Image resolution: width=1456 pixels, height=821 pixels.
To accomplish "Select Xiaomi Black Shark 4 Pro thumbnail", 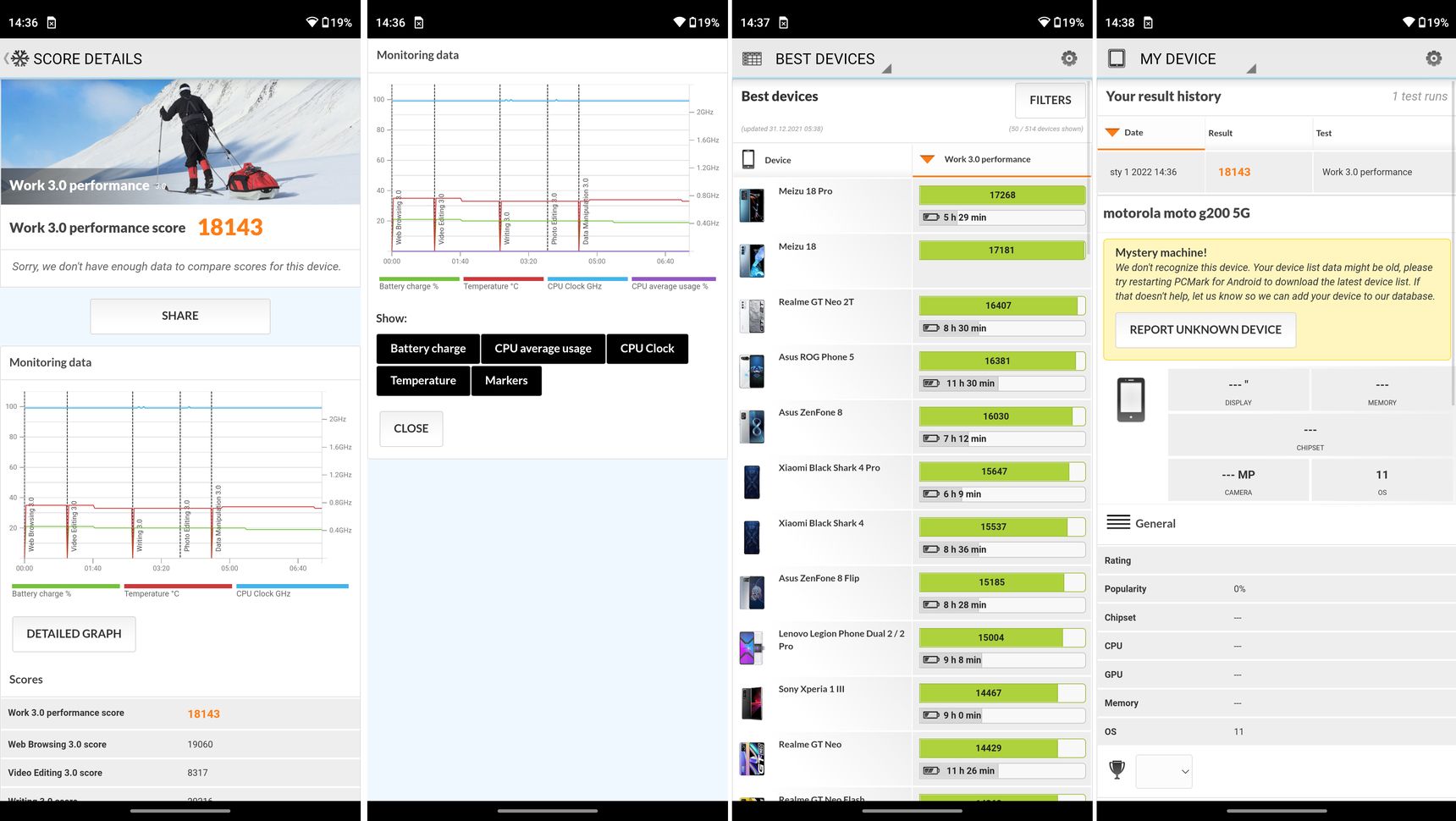I will point(752,482).
